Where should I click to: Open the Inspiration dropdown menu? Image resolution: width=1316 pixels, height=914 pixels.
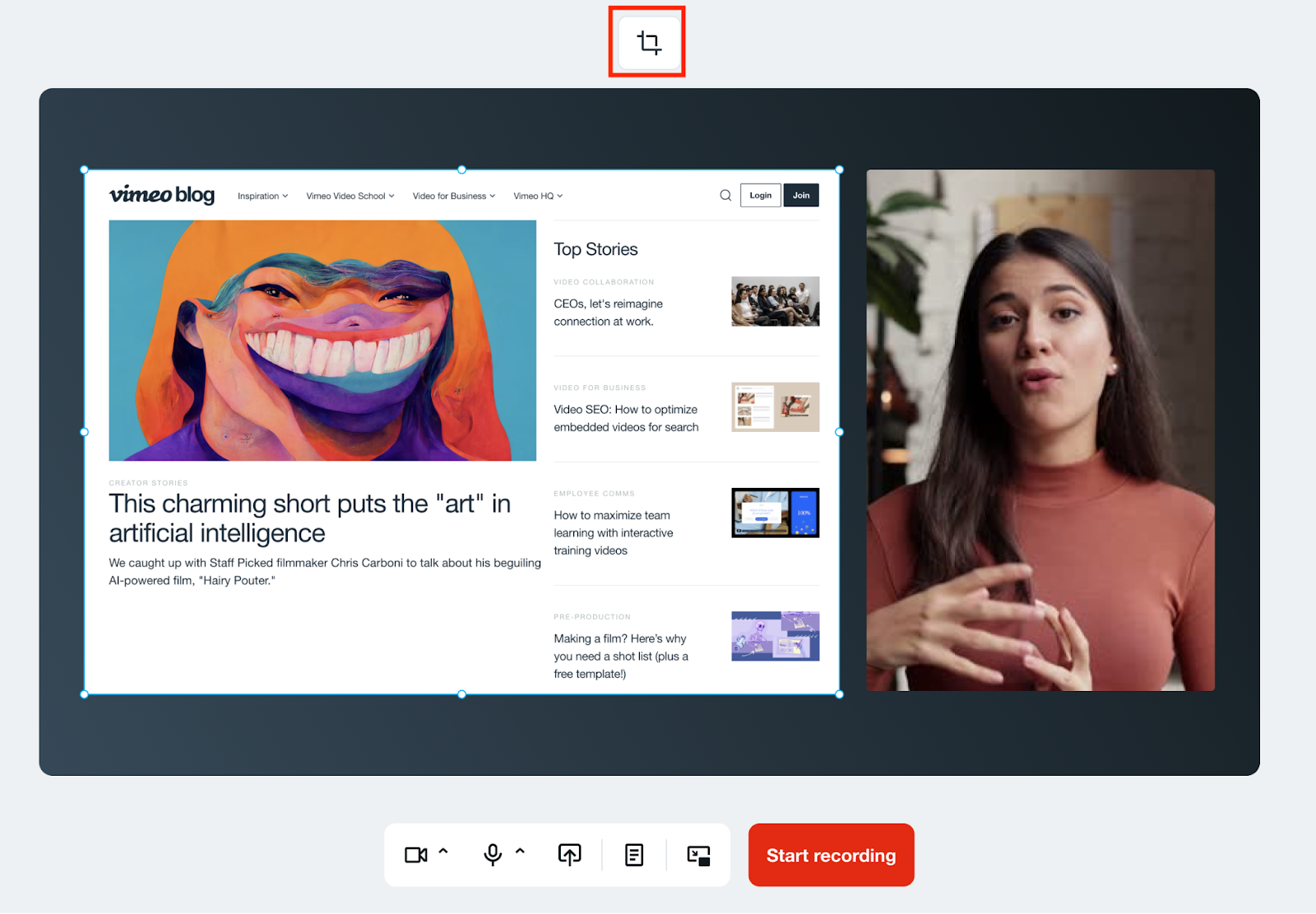[262, 196]
